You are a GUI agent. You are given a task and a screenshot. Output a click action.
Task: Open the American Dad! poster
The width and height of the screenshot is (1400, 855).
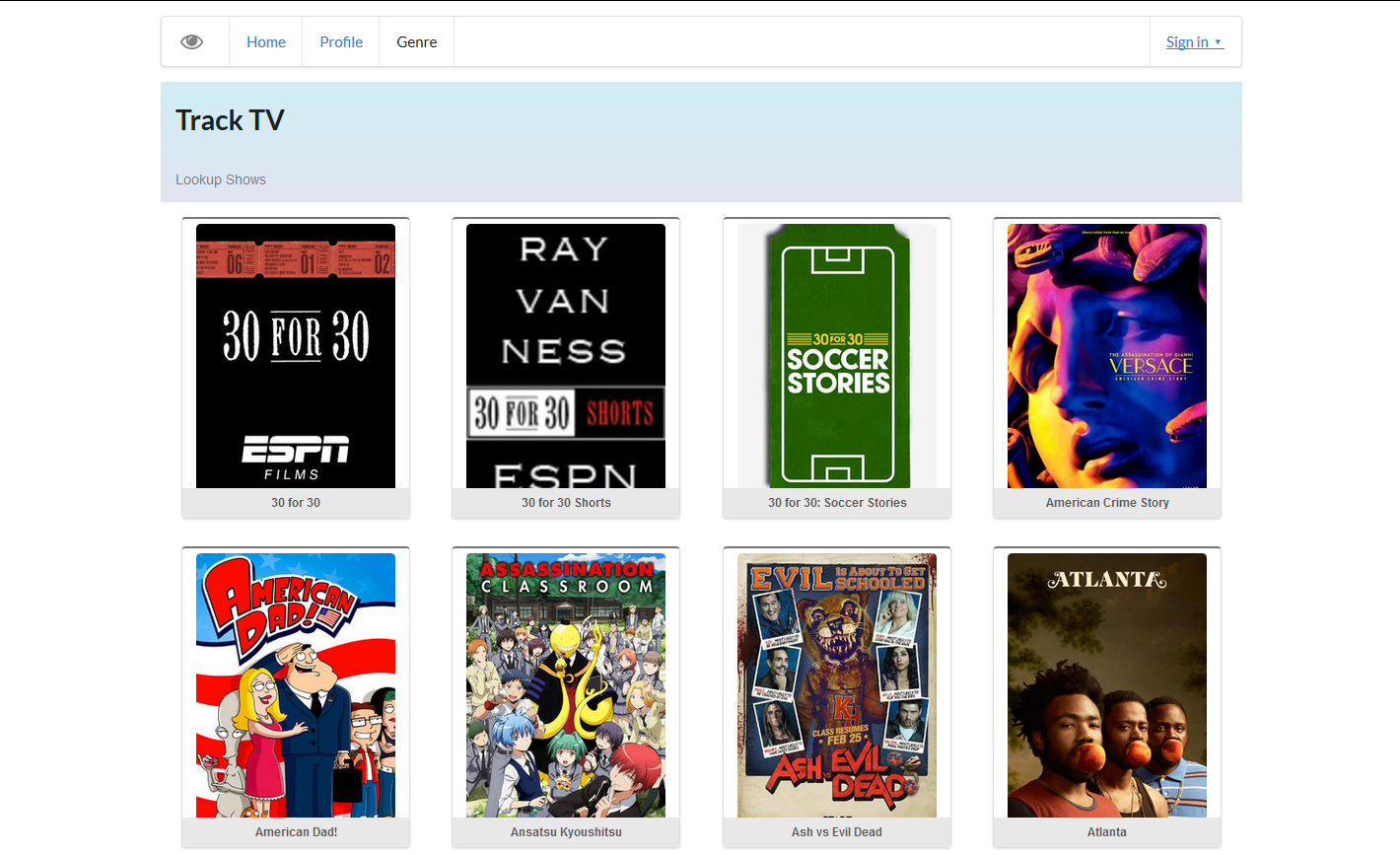296,685
